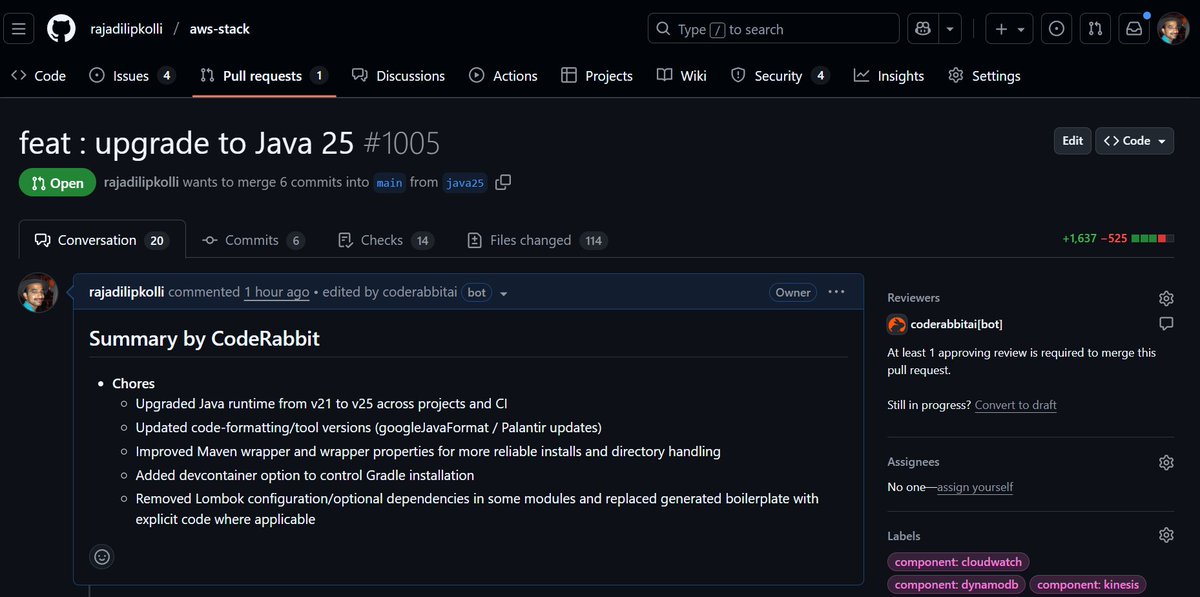Viewport: 1200px width, 597px height.
Task: Open the Projects tab
Action: coord(597,76)
